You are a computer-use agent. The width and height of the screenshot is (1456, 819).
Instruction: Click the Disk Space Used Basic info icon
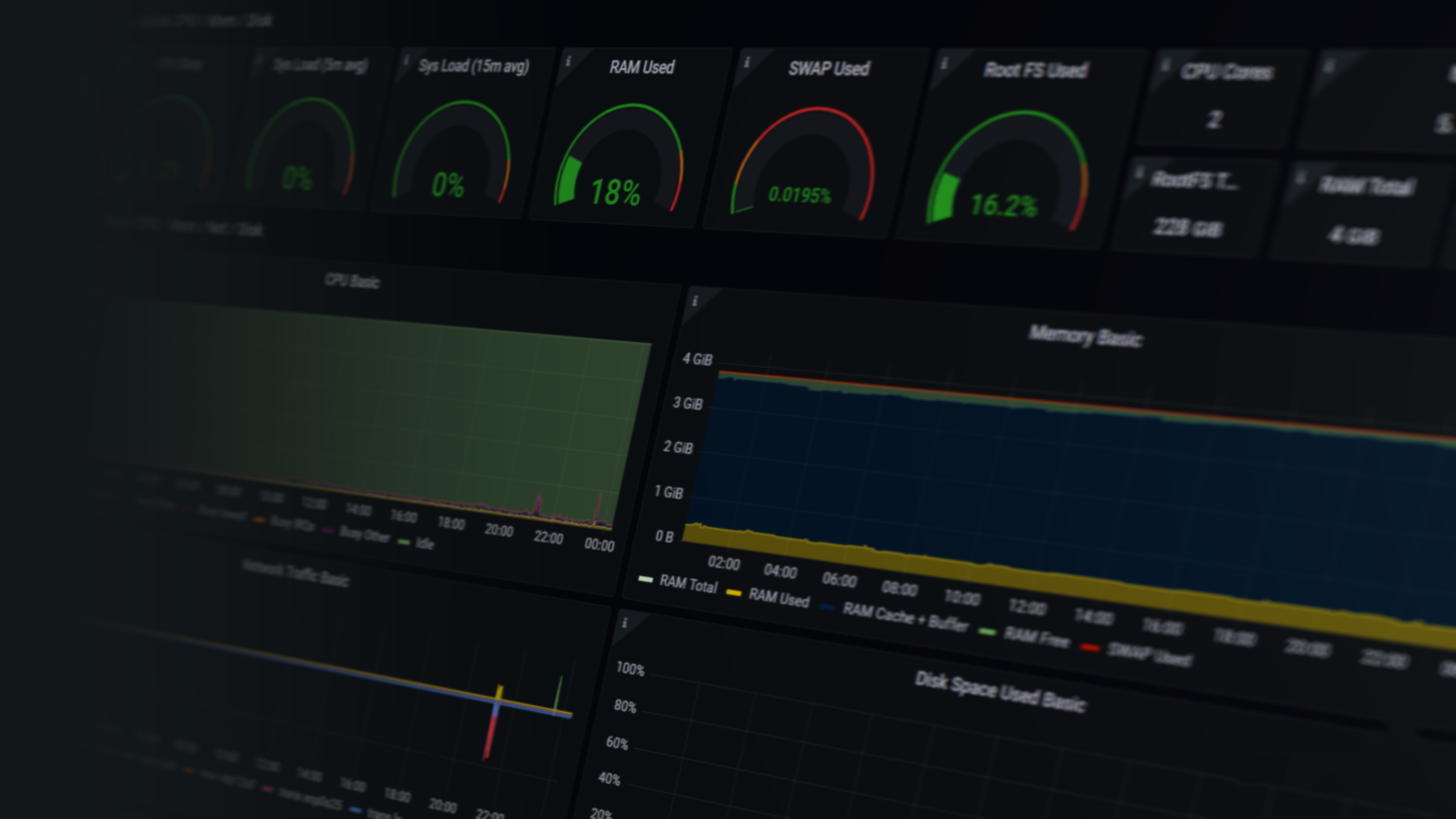[x=624, y=623]
